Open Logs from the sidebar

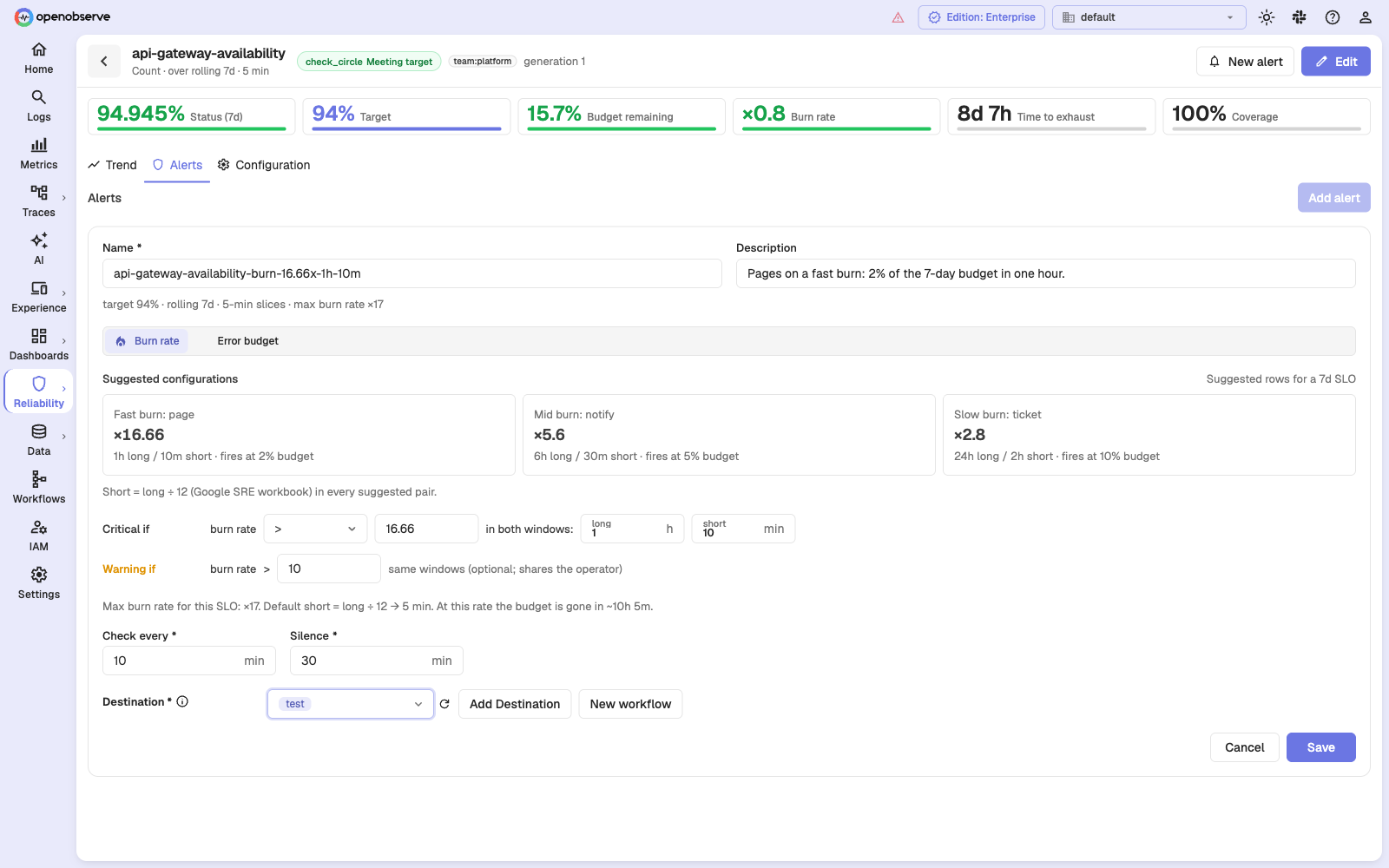pyautogui.click(x=38, y=106)
